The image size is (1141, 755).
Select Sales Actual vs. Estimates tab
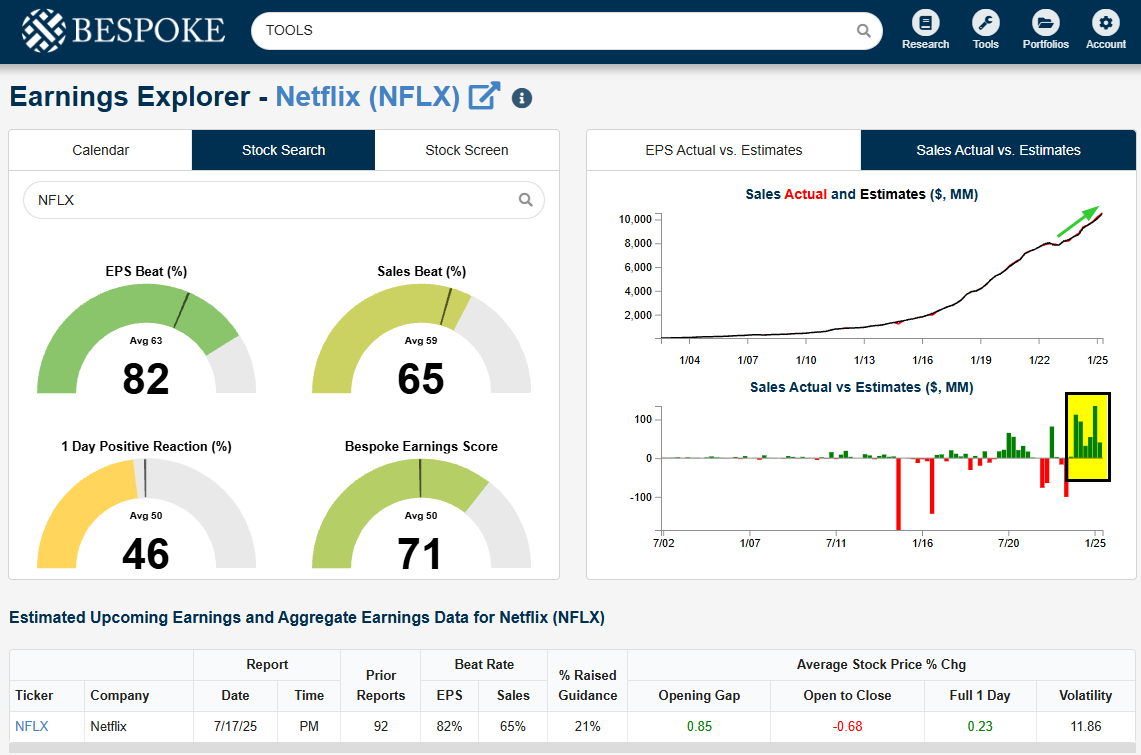click(998, 150)
